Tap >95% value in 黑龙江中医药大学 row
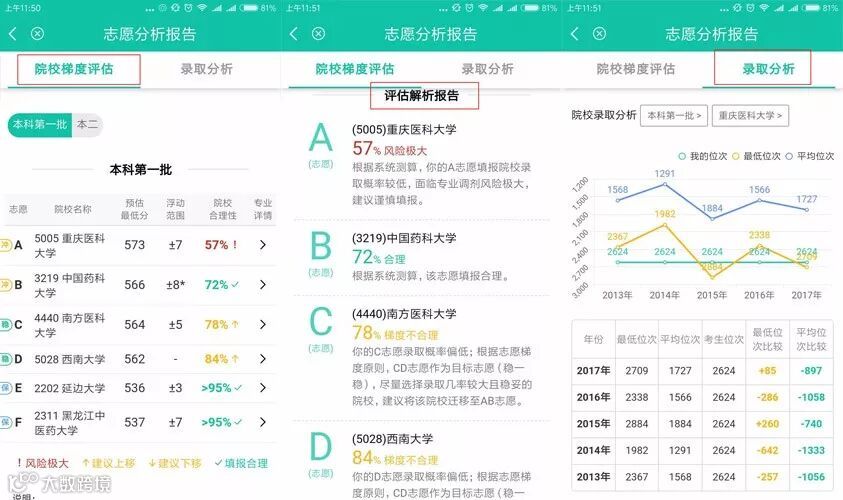843x500 pixels. coord(216,422)
